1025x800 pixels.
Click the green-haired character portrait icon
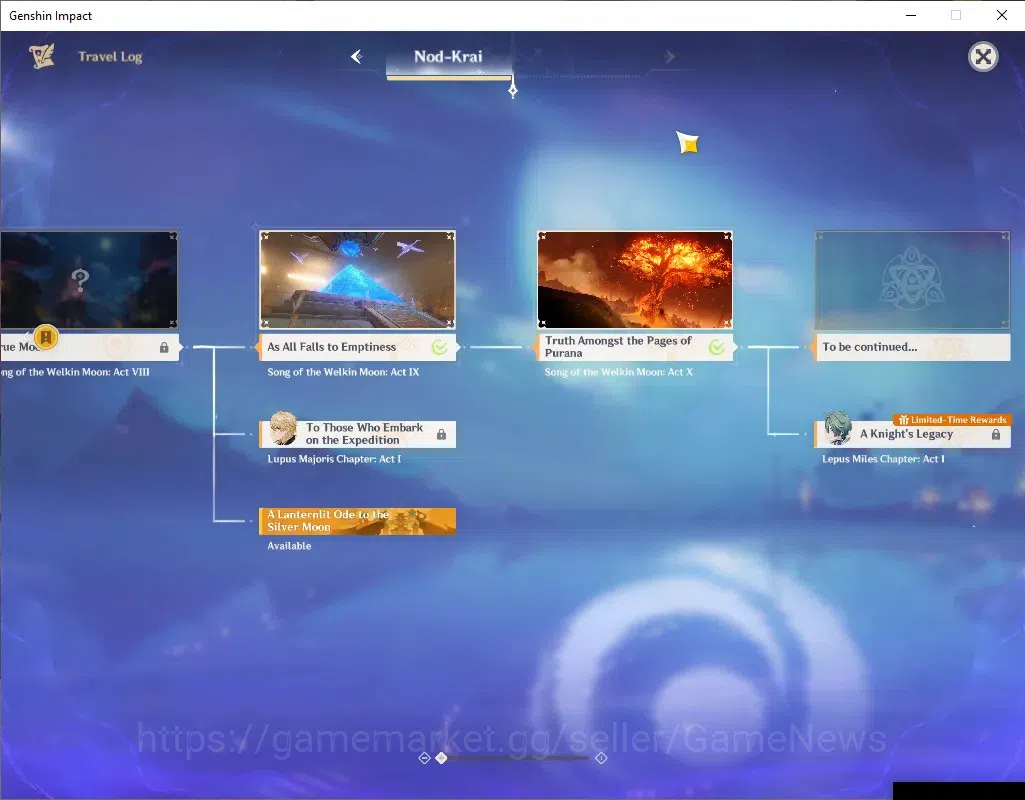coord(837,428)
